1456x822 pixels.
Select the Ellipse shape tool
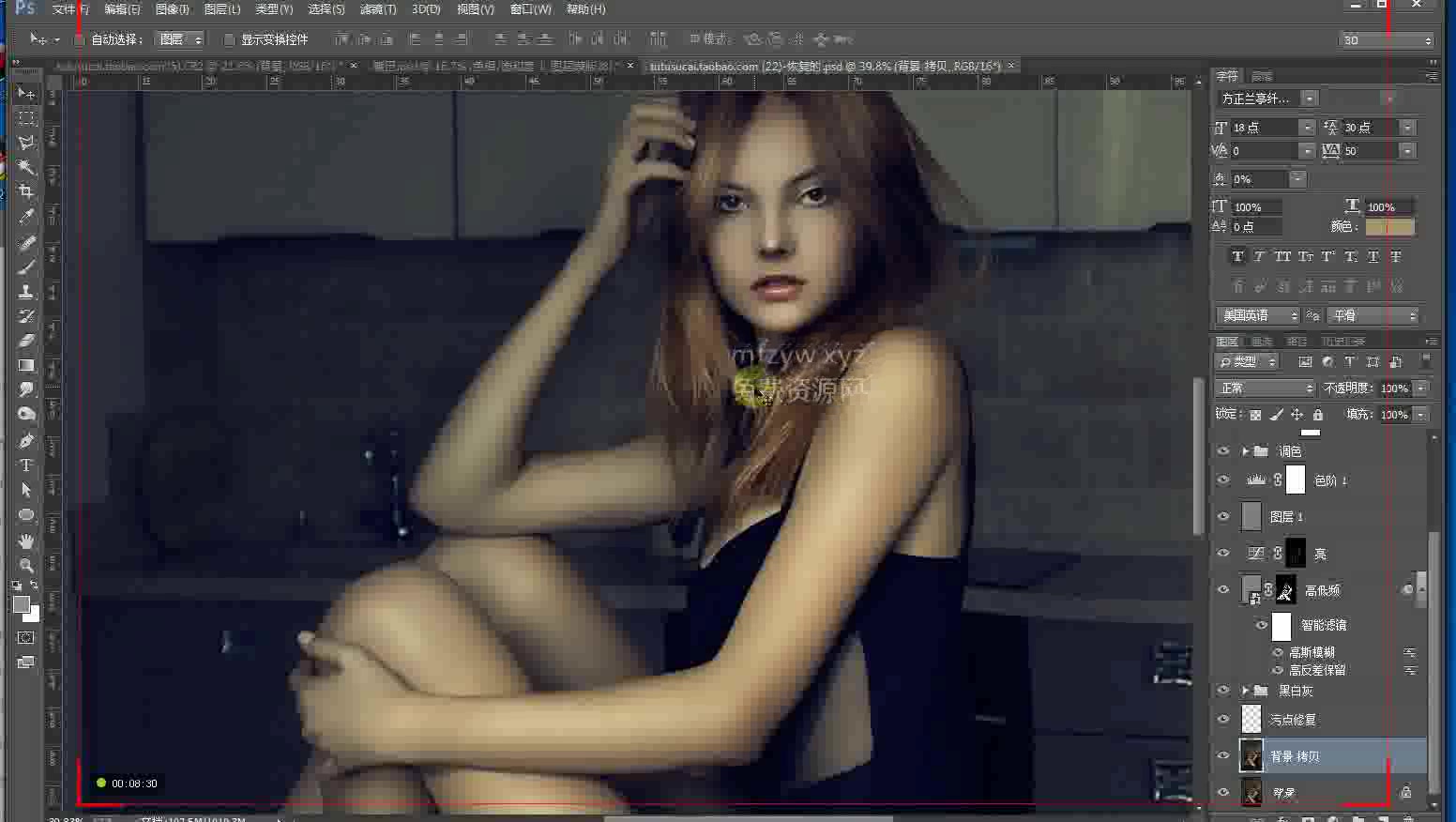tap(26, 514)
